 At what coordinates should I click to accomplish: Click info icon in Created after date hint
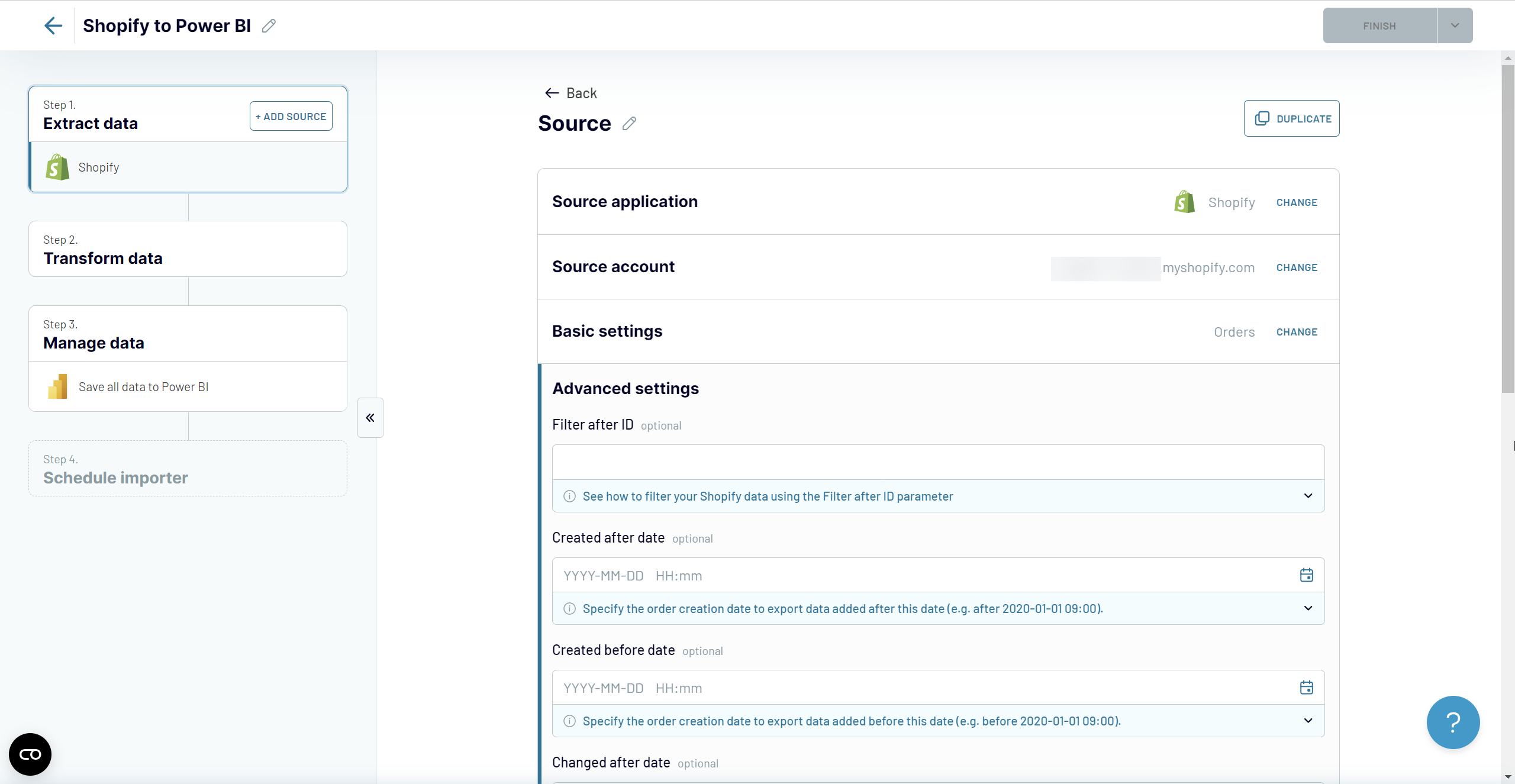pyautogui.click(x=569, y=608)
